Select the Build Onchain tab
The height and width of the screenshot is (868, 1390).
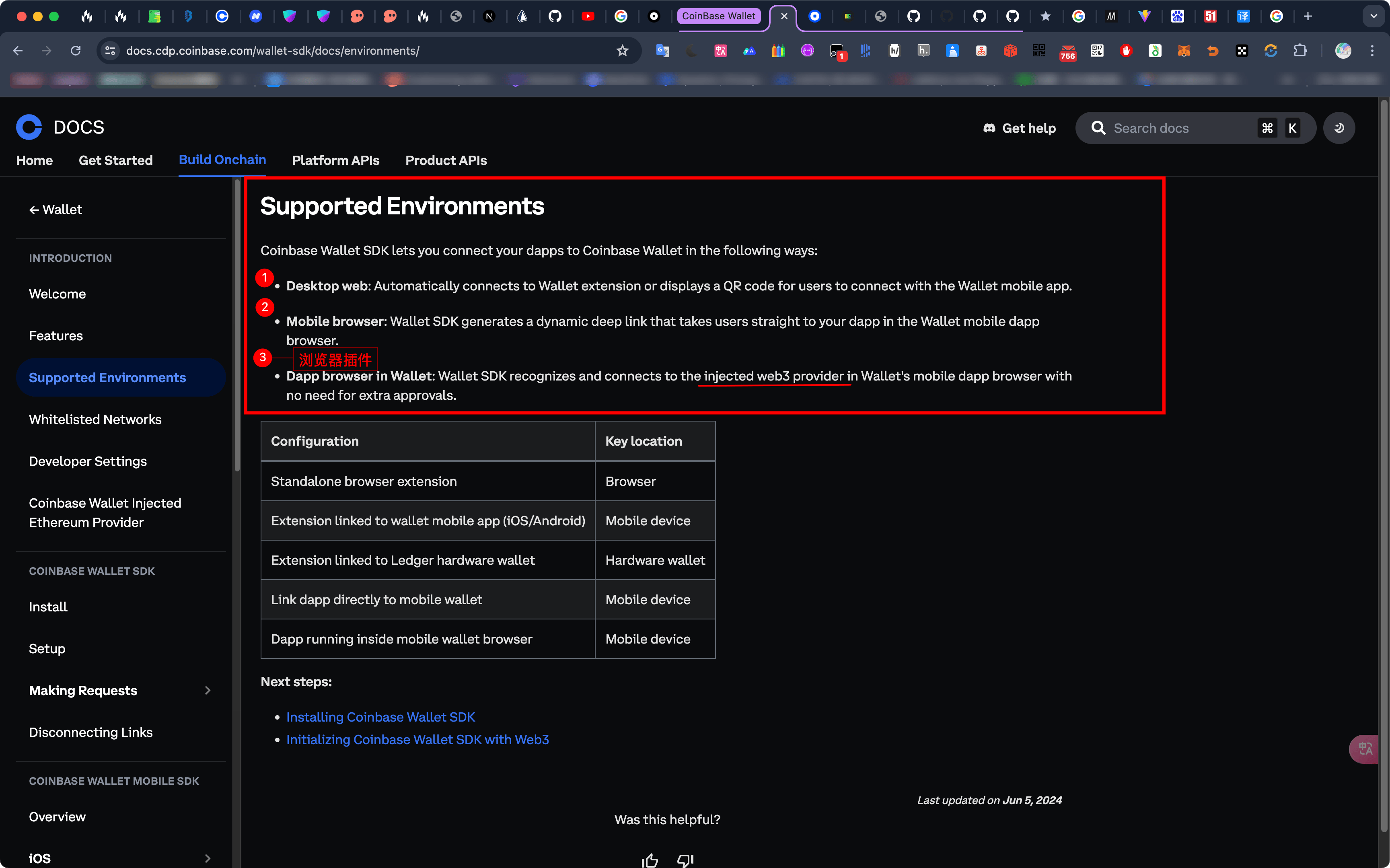point(222,160)
